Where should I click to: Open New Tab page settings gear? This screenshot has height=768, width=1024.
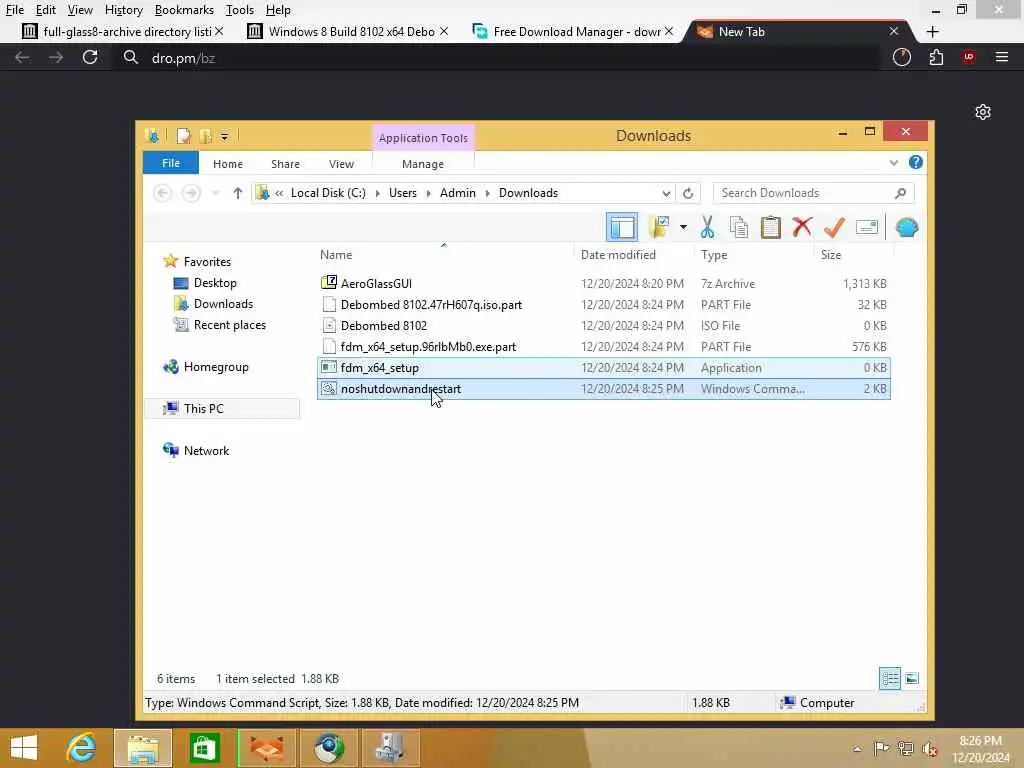pyautogui.click(x=983, y=112)
